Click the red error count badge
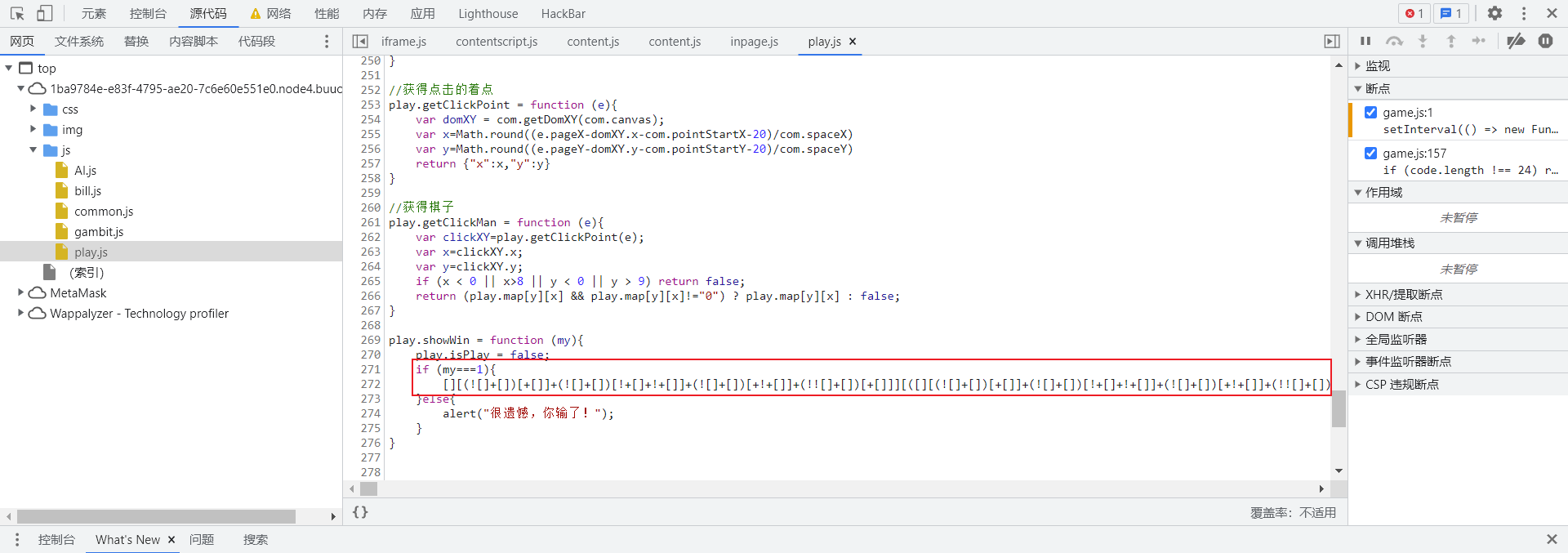The height and width of the screenshot is (553, 1568). coord(1414,13)
